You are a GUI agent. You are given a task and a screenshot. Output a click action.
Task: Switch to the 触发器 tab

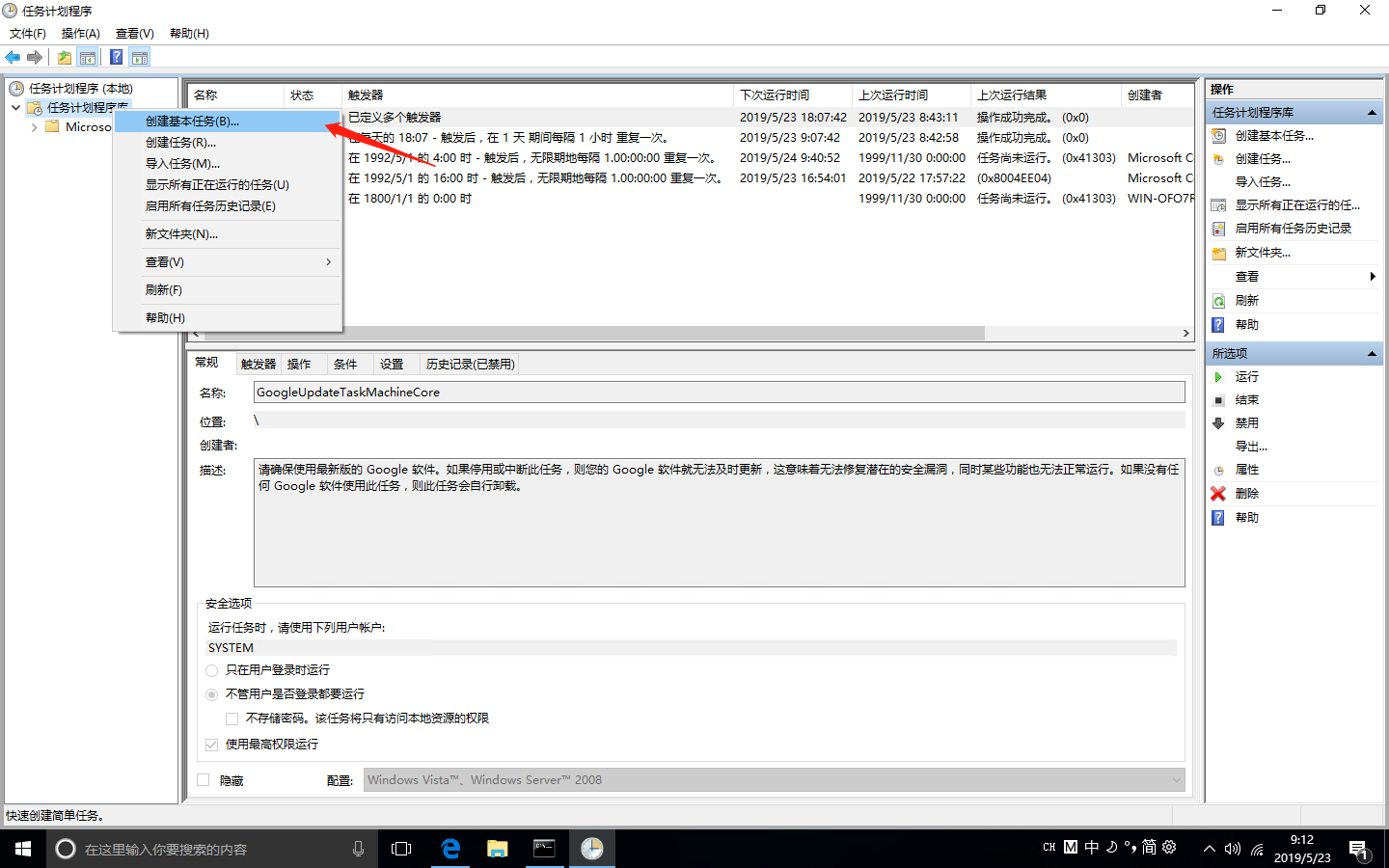coord(258,365)
